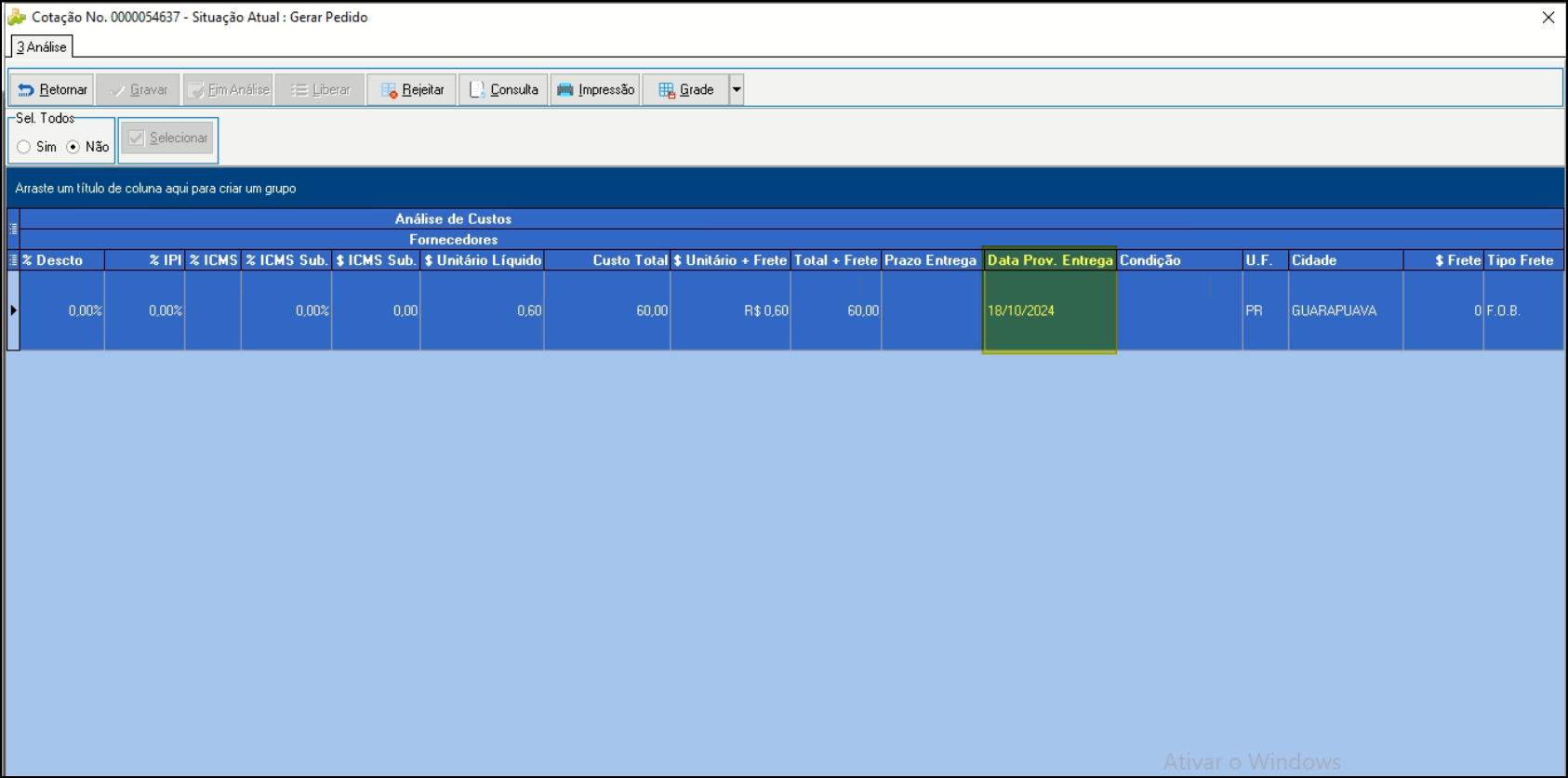Reject the quotation with Rejeitar

point(412,90)
